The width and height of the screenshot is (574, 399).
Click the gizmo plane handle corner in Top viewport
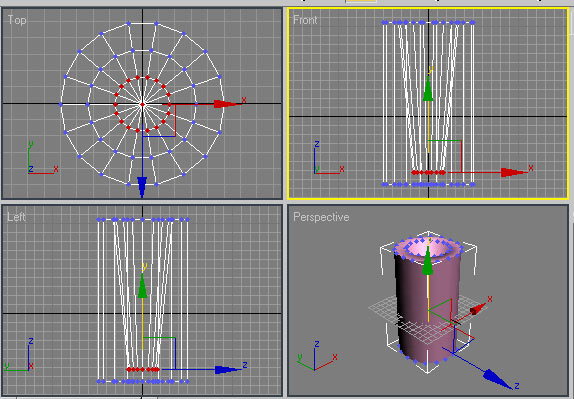pos(175,136)
